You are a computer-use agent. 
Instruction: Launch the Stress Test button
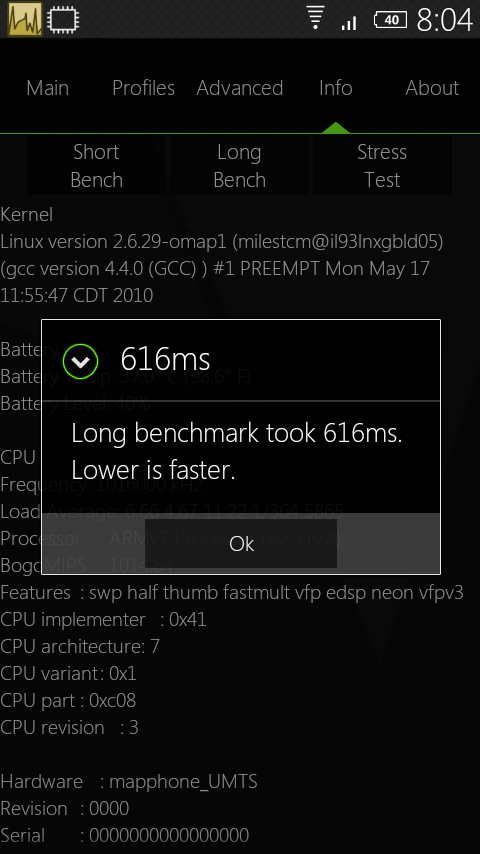pyautogui.click(x=382, y=166)
